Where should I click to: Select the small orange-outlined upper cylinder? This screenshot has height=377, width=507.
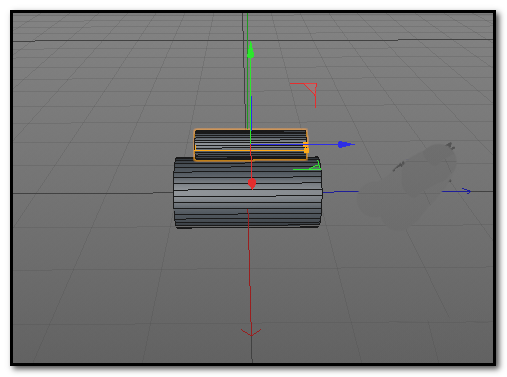coord(251,145)
